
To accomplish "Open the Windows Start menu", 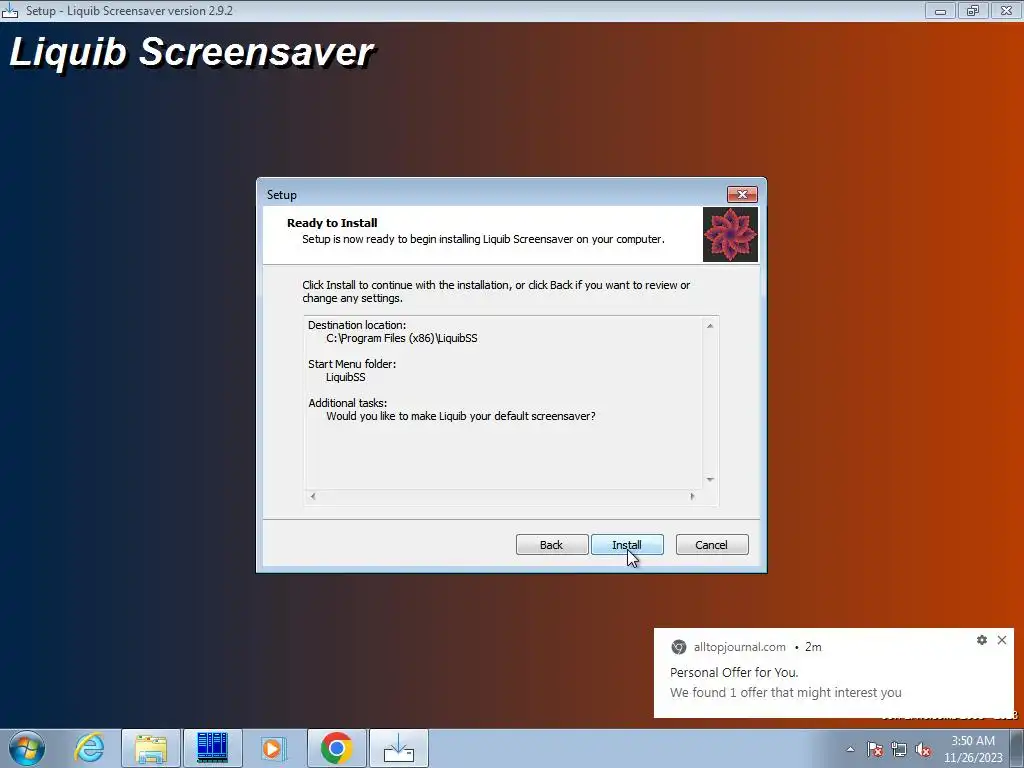I will pyautogui.click(x=27, y=748).
